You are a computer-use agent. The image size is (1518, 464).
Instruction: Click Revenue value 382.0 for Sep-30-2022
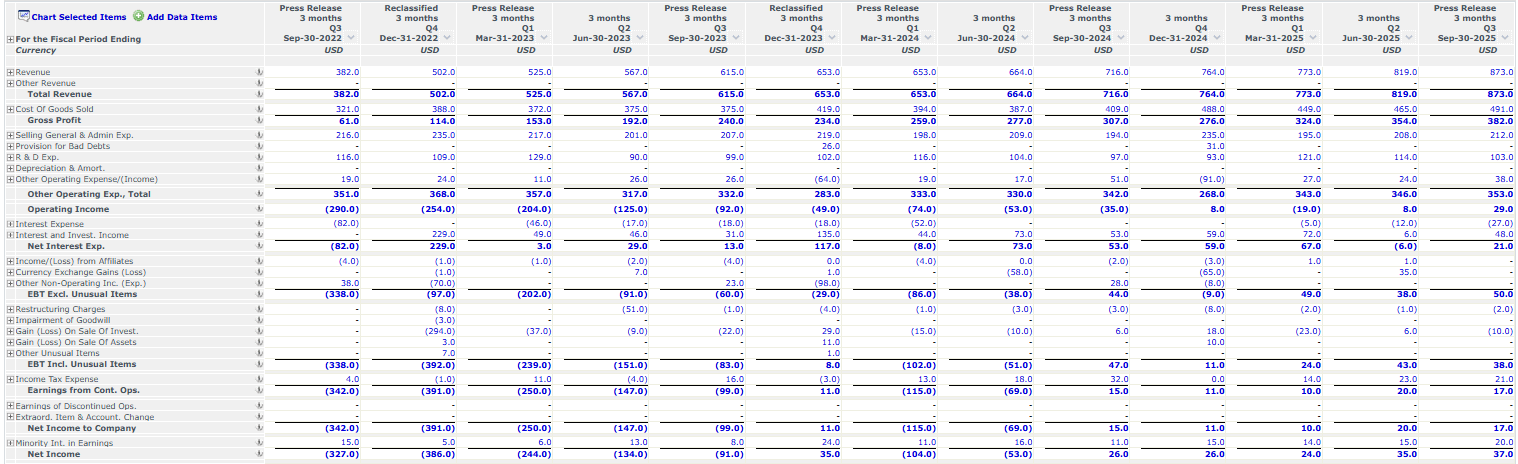click(346, 73)
